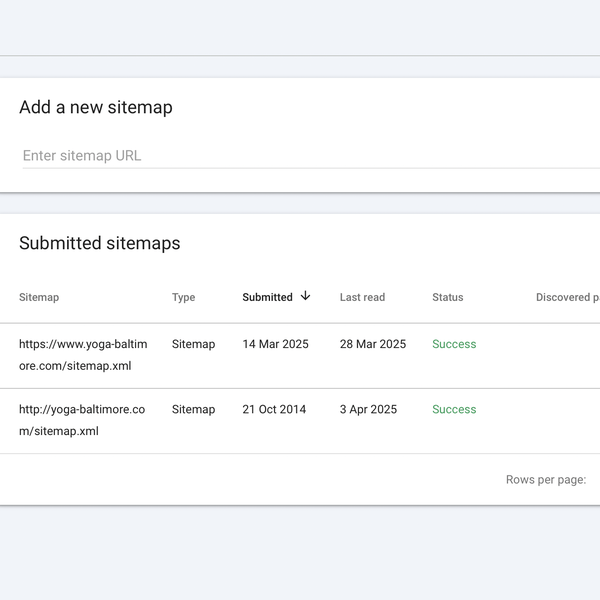Click the Status column header

pyautogui.click(x=447, y=297)
